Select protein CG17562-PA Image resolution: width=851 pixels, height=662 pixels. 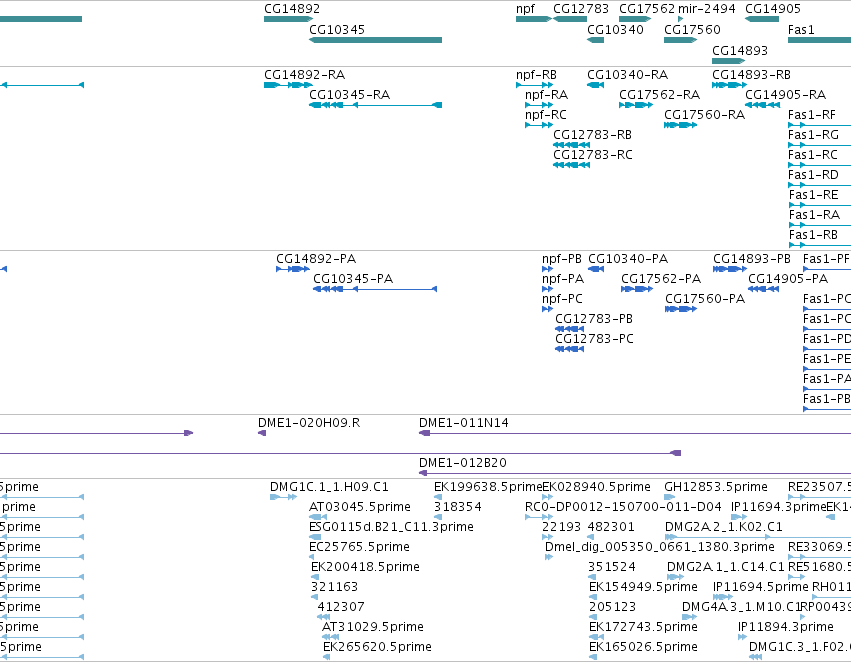(661, 279)
